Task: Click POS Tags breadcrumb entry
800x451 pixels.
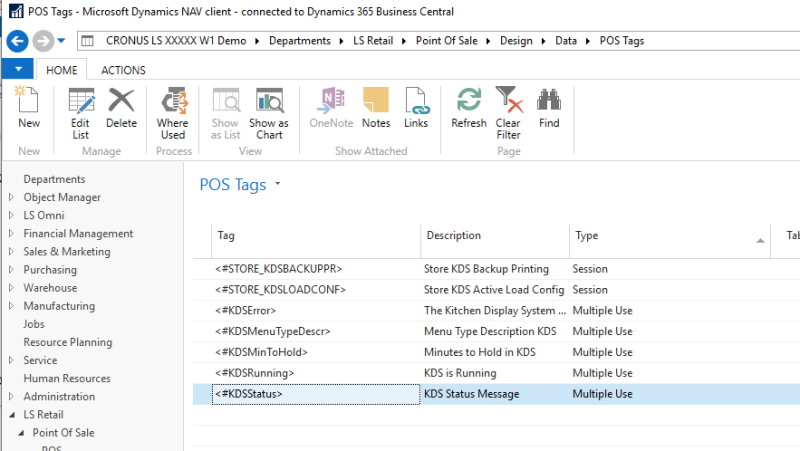Action: (x=622, y=41)
